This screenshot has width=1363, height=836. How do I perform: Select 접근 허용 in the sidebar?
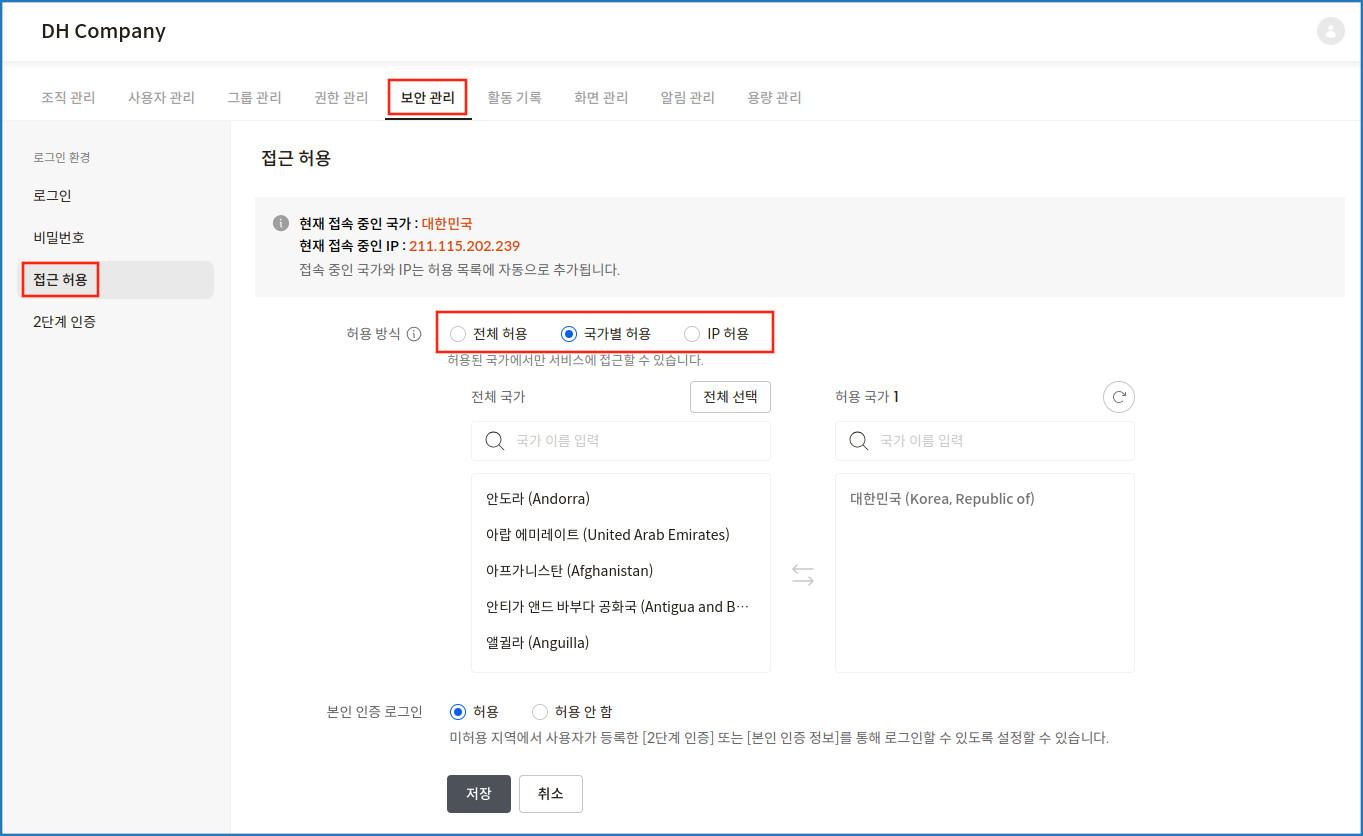(118, 280)
